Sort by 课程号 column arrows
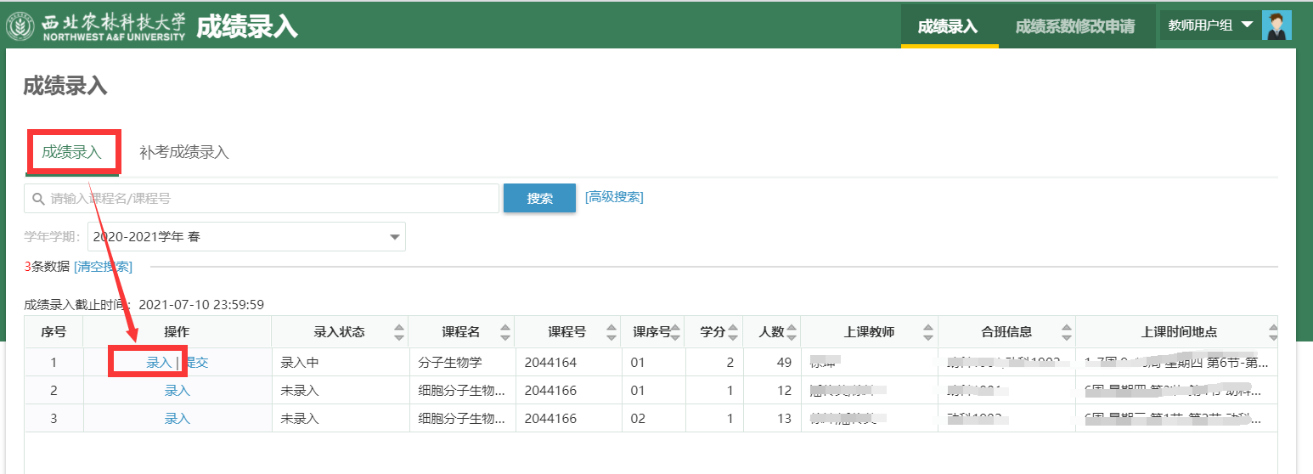Viewport: 1313px width, 474px height. click(610, 333)
